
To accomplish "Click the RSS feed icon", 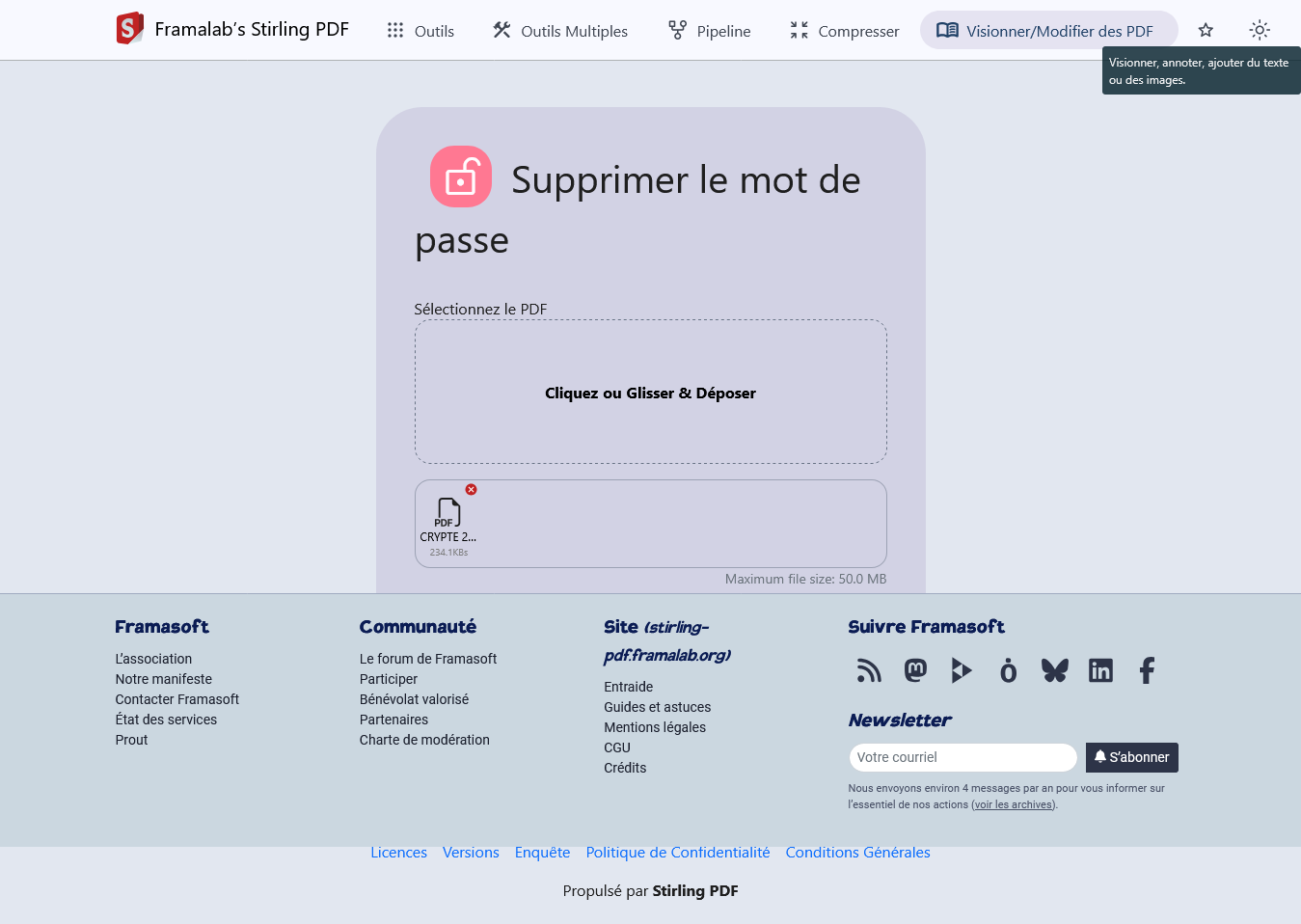I will 869,670.
